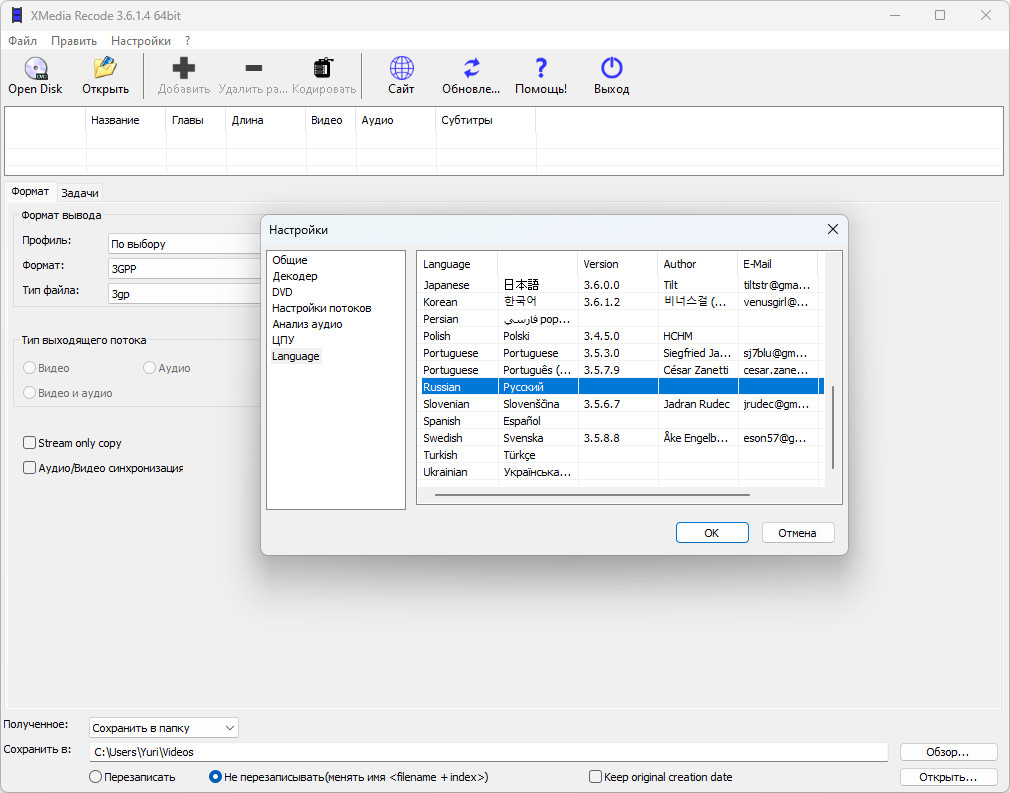Select the Ukrainian language row
1010x793 pixels.
point(620,472)
